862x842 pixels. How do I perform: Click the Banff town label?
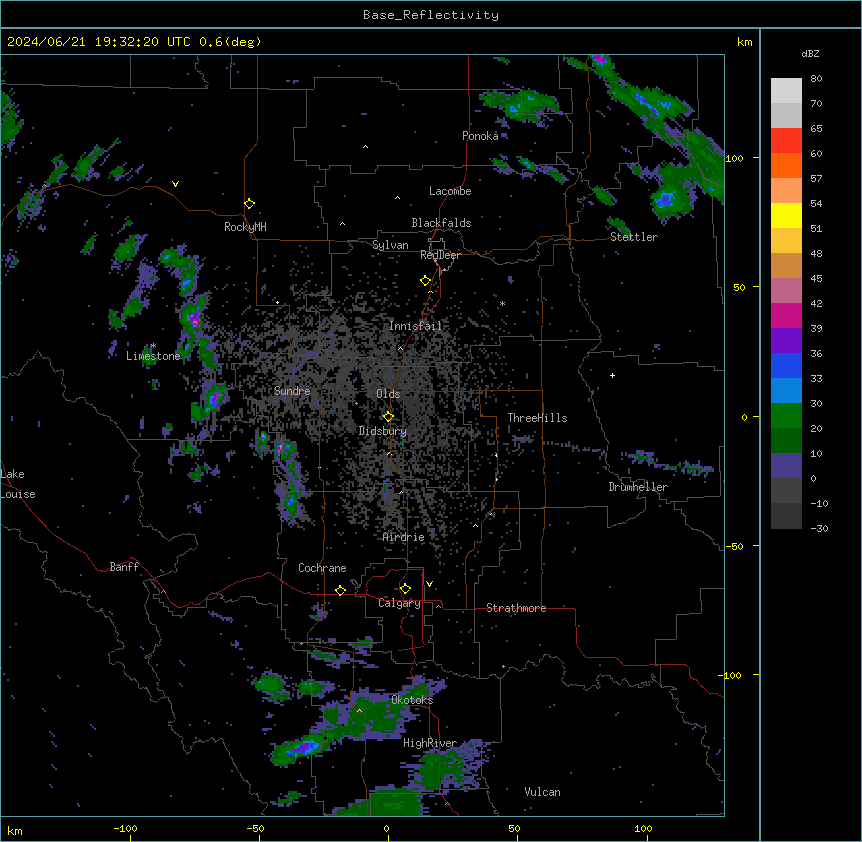point(124,567)
